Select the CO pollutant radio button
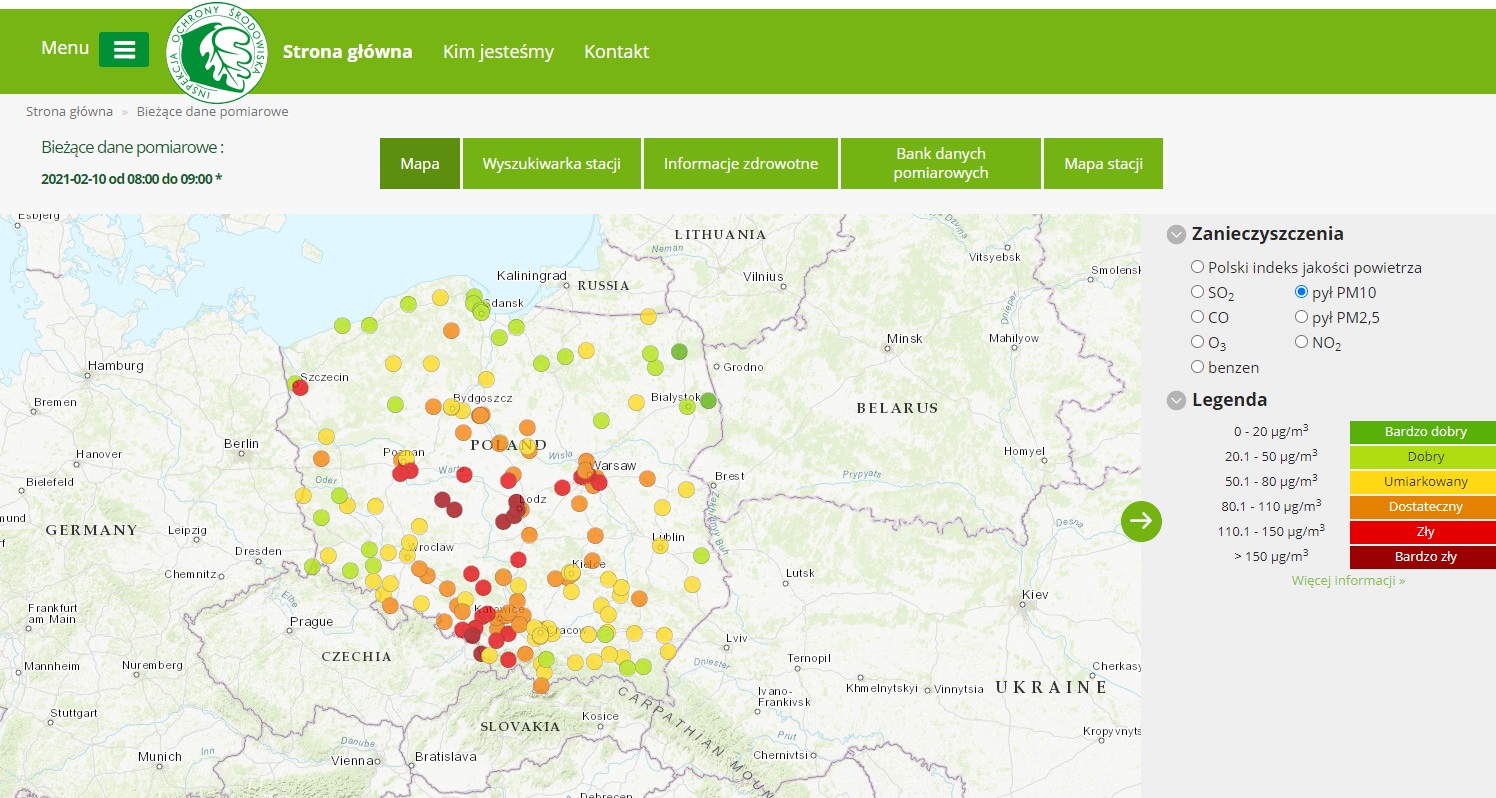 click(x=1197, y=317)
